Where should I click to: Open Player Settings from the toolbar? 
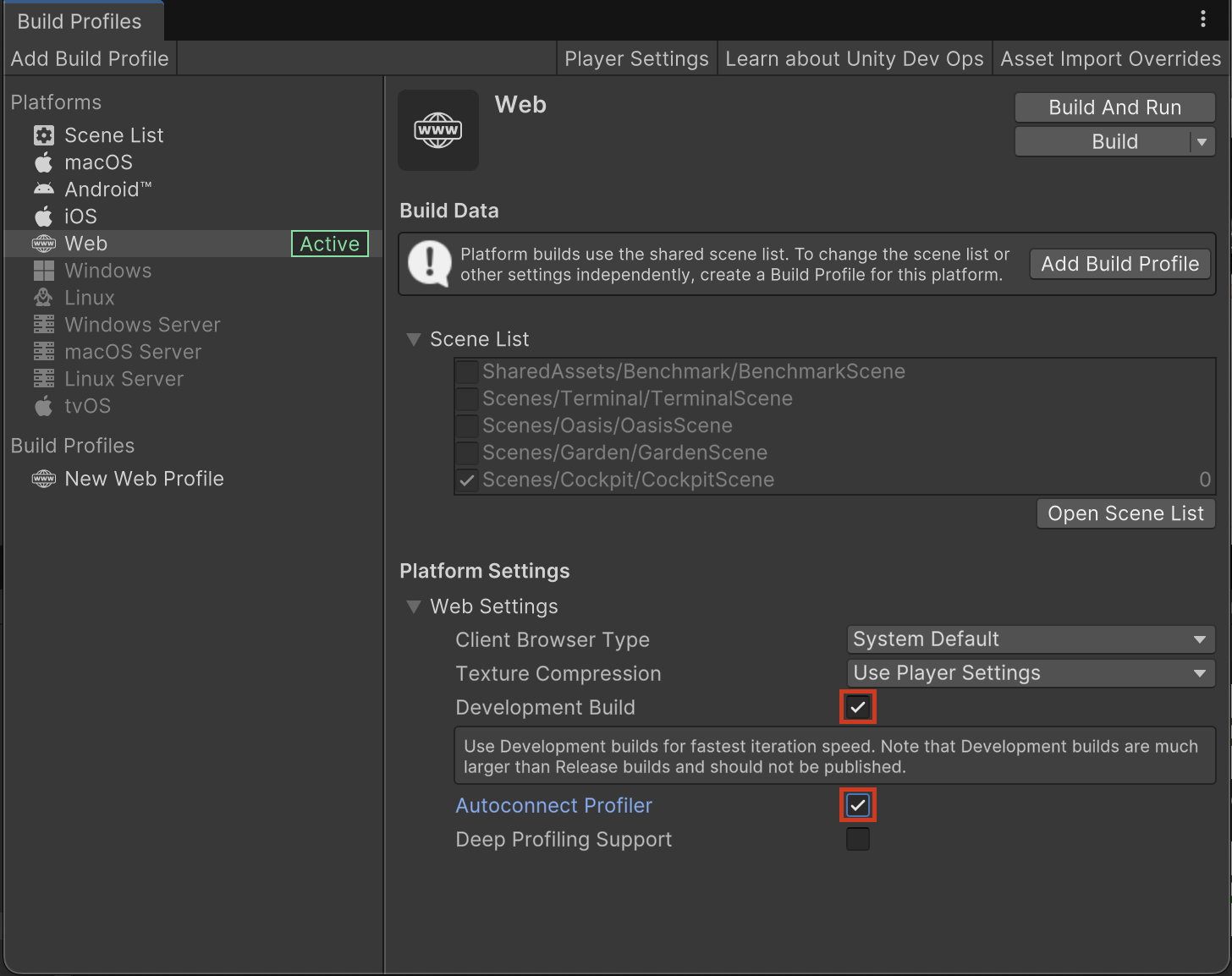[636, 58]
